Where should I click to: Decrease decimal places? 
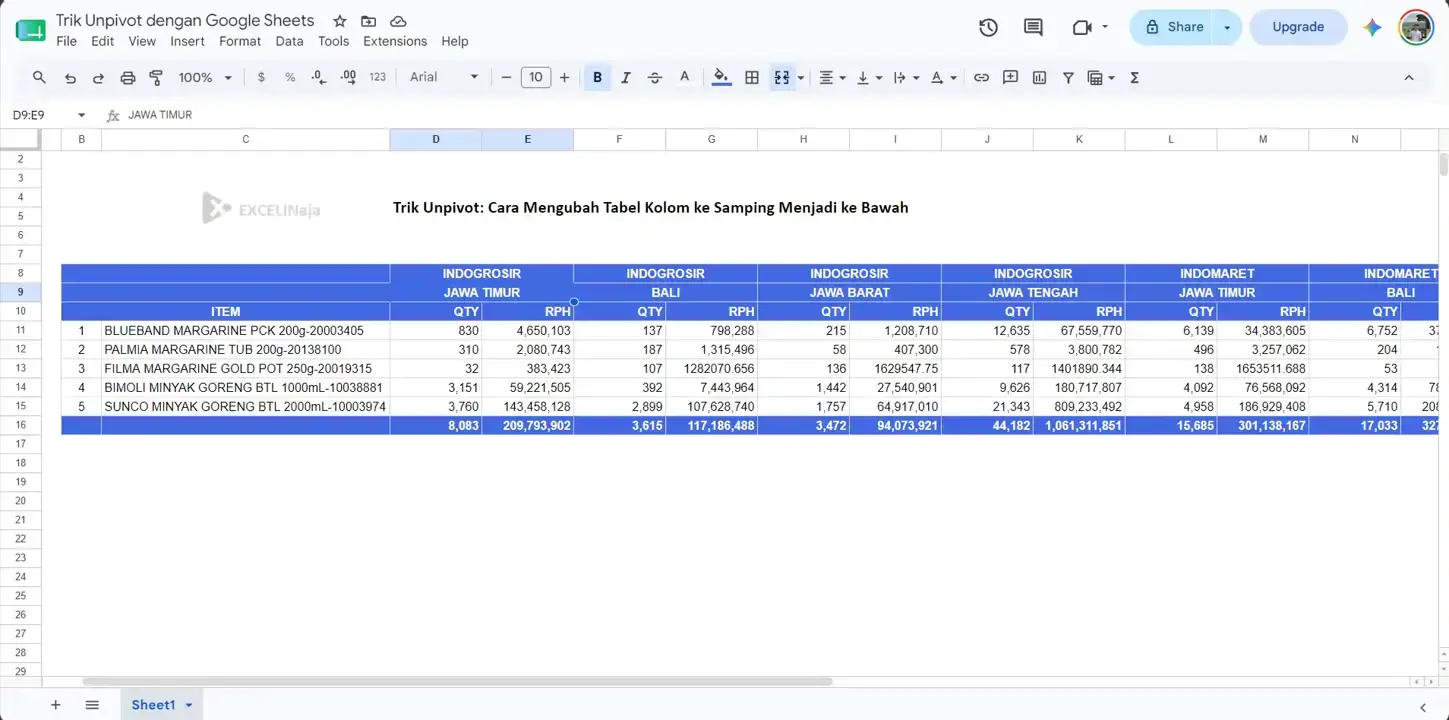coord(319,77)
